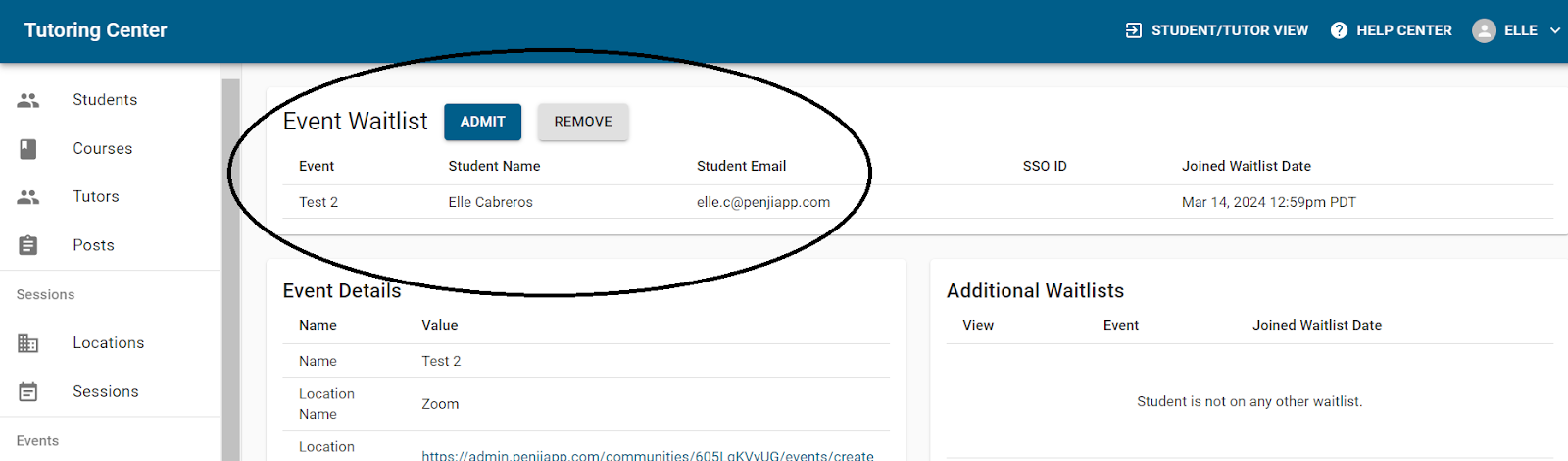This screenshot has width=1568, height=461.
Task: Click the Posts clipboard icon
Action: click(x=28, y=245)
